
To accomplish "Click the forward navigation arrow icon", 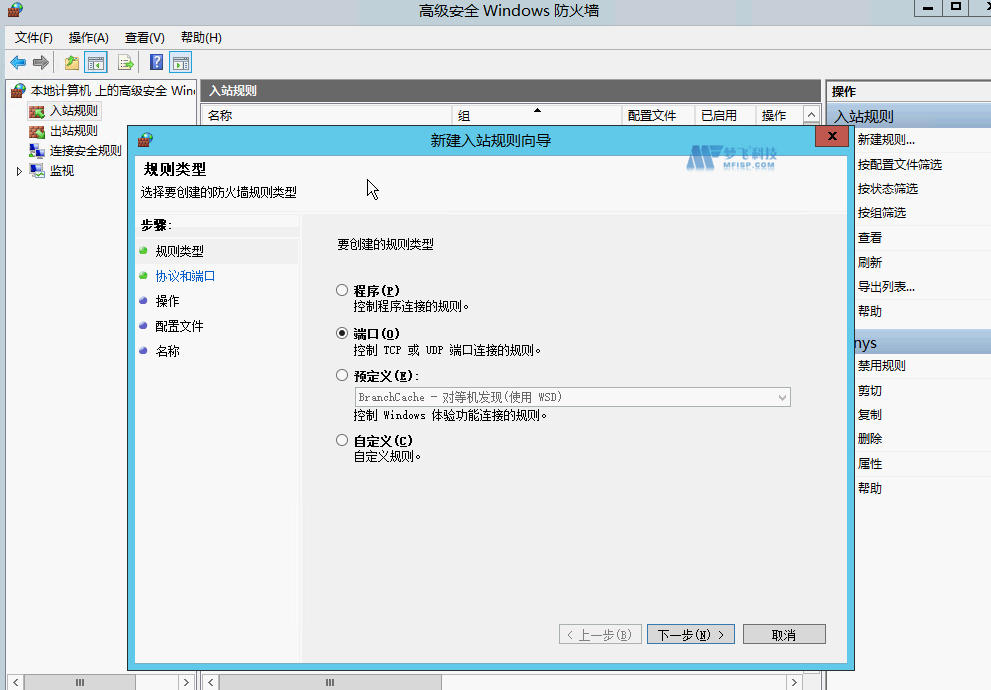I will [39, 62].
